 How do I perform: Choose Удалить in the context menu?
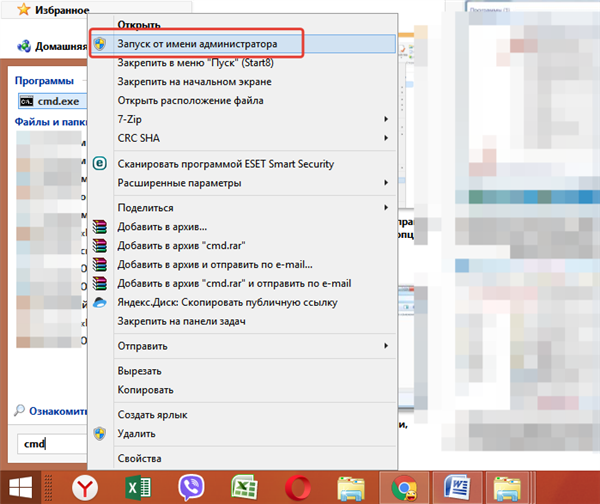coord(243,434)
